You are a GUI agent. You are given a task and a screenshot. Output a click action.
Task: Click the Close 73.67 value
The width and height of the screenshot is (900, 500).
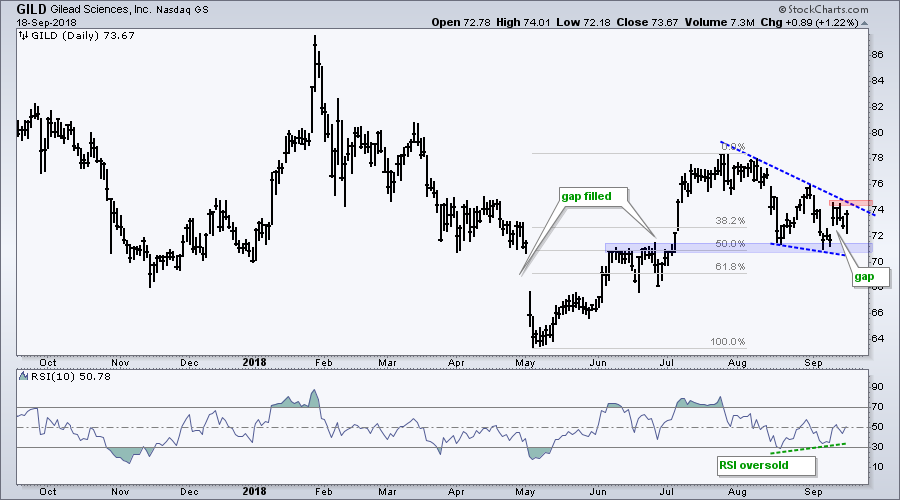tap(647, 23)
